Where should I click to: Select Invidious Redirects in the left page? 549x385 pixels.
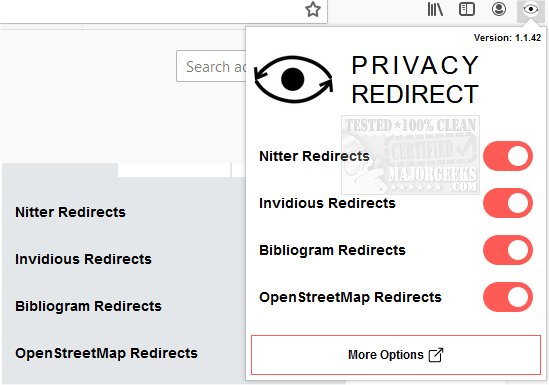click(83, 259)
